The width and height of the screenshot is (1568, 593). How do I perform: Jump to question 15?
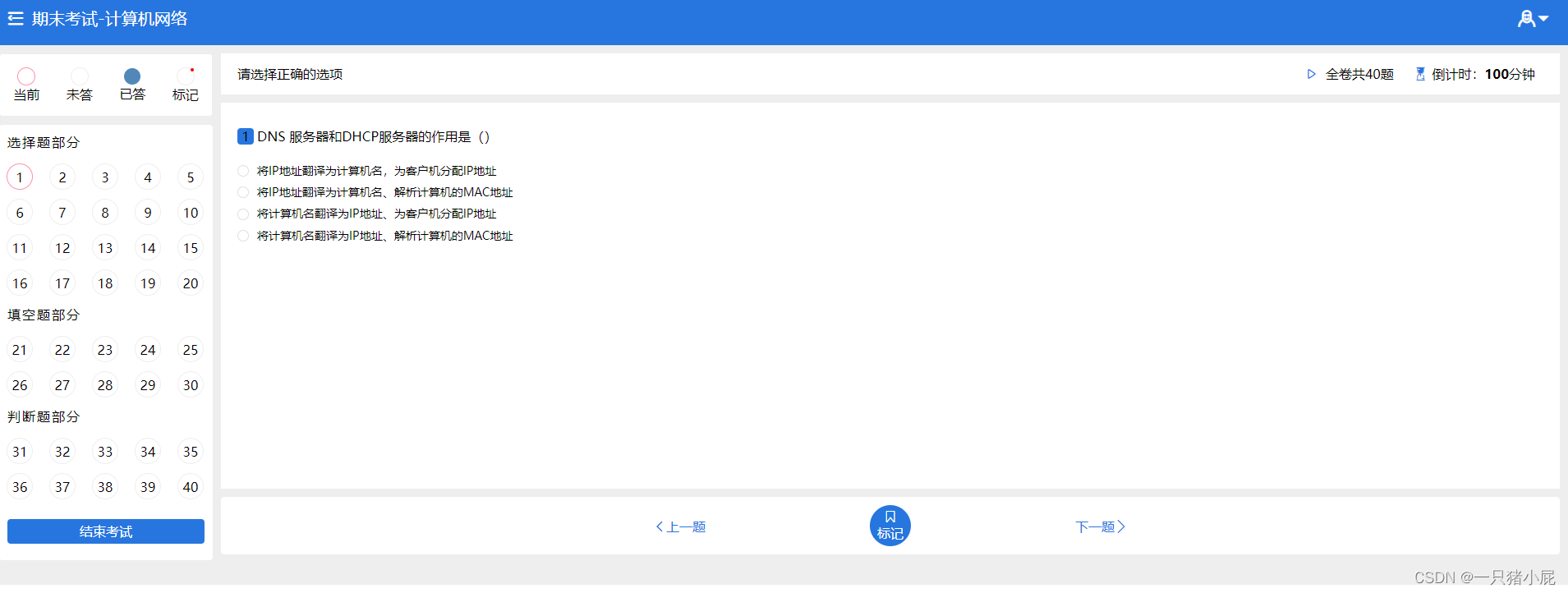pos(191,248)
